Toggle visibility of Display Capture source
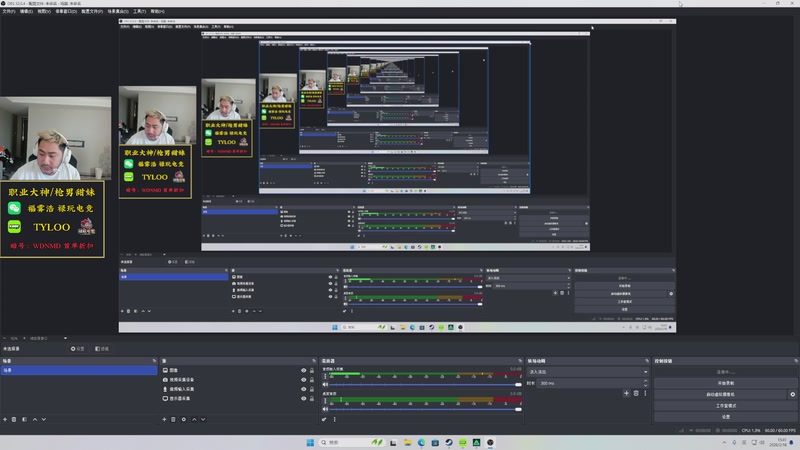800x450 pixels. click(x=304, y=398)
